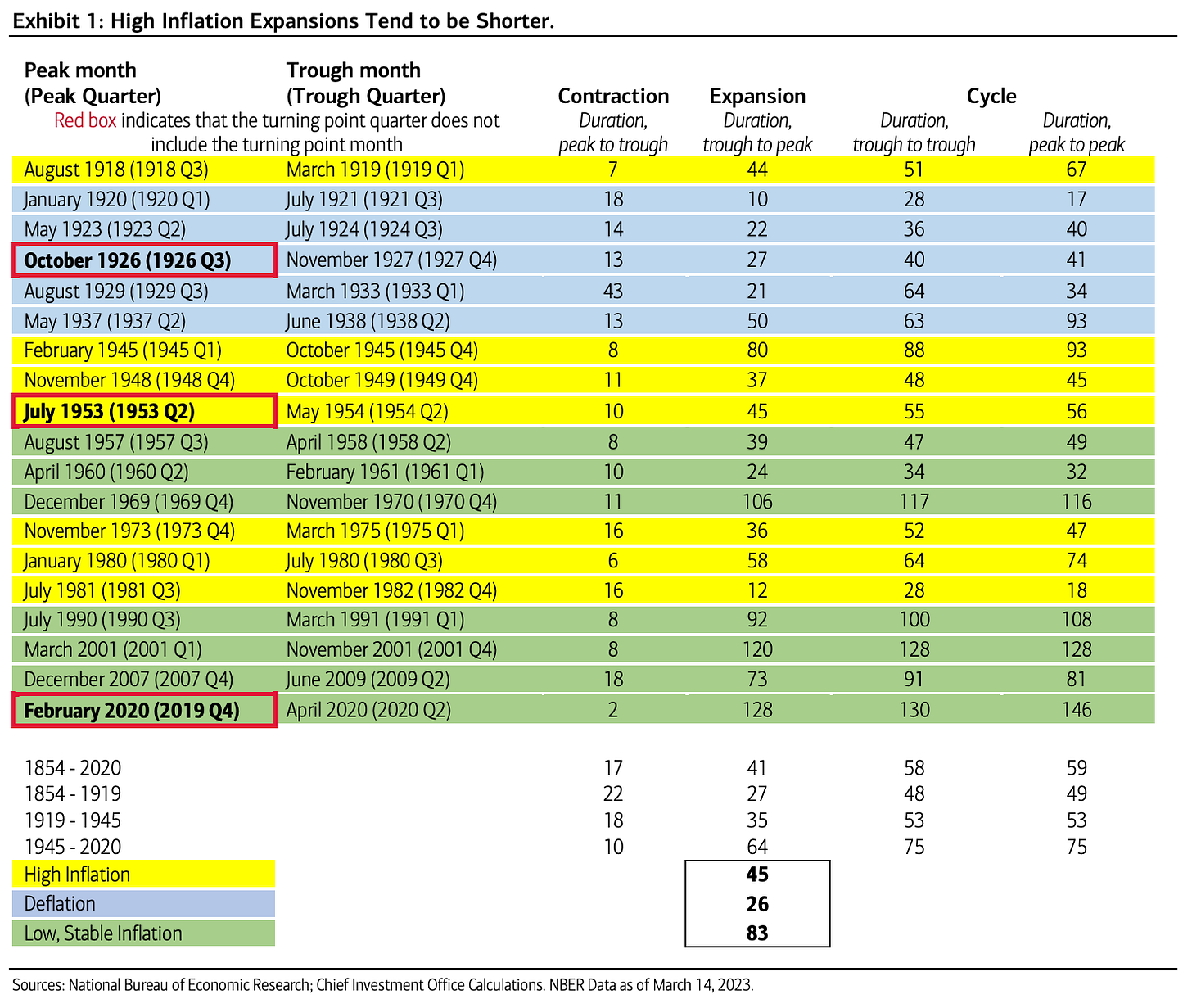
Task: Click 'July 1980 (1980 Q3)' trough cell
Action: [x=364, y=560]
